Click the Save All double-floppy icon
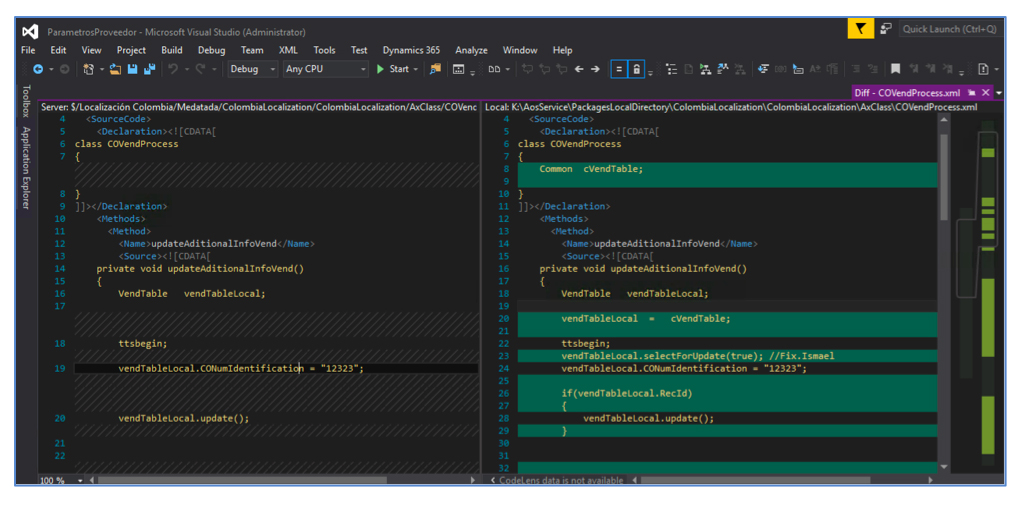The height and width of the screenshot is (505, 1021). click(x=150, y=69)
